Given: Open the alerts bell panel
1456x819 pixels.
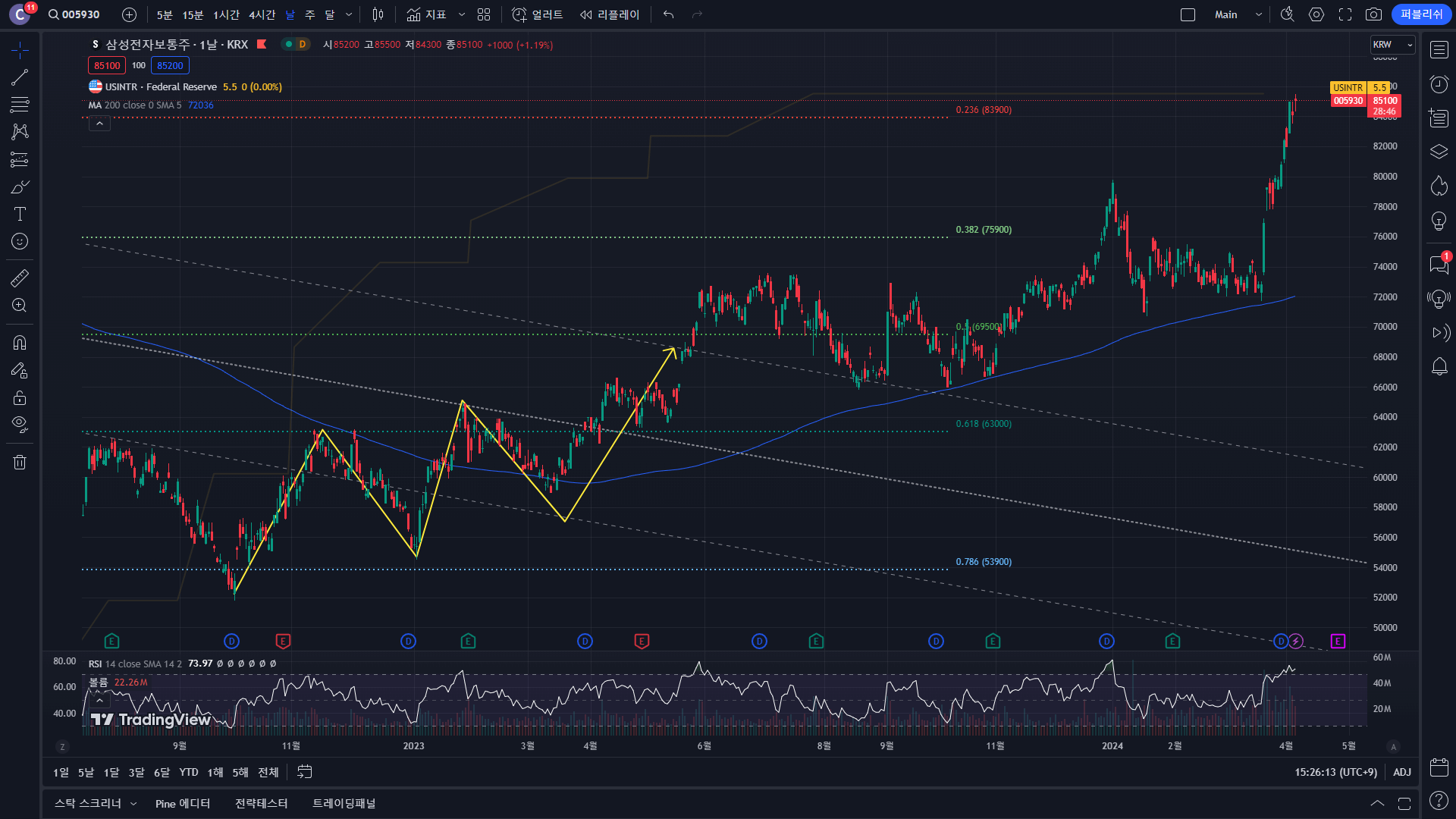Looking at the screenshot, I should (x=1439, y=368).
